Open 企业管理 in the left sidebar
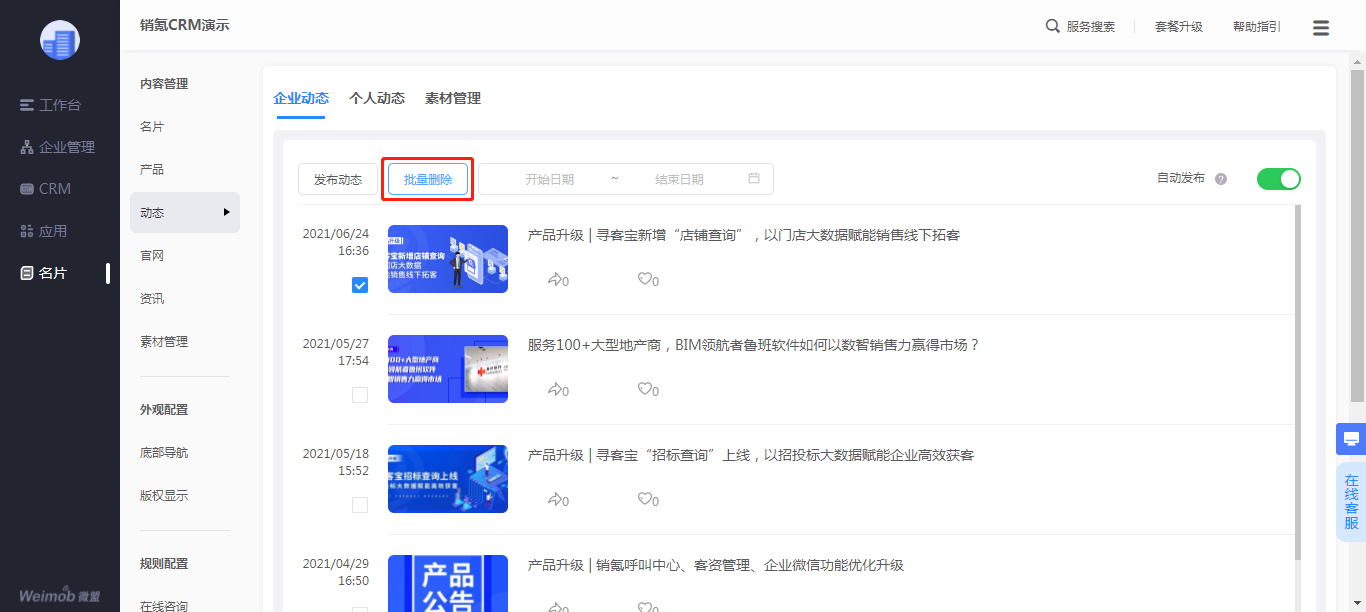Screen dimensions: 1366x612 click(x=60, y=147)
